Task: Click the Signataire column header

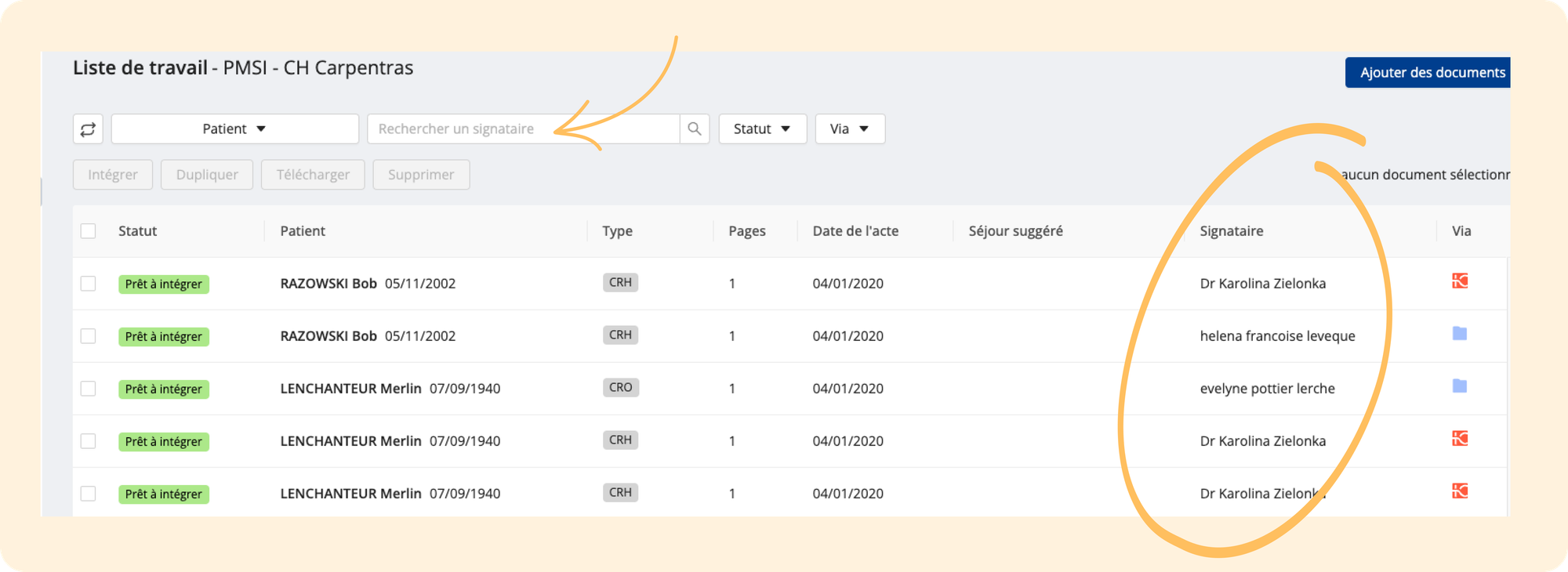Action: (x=1232, y=231)
